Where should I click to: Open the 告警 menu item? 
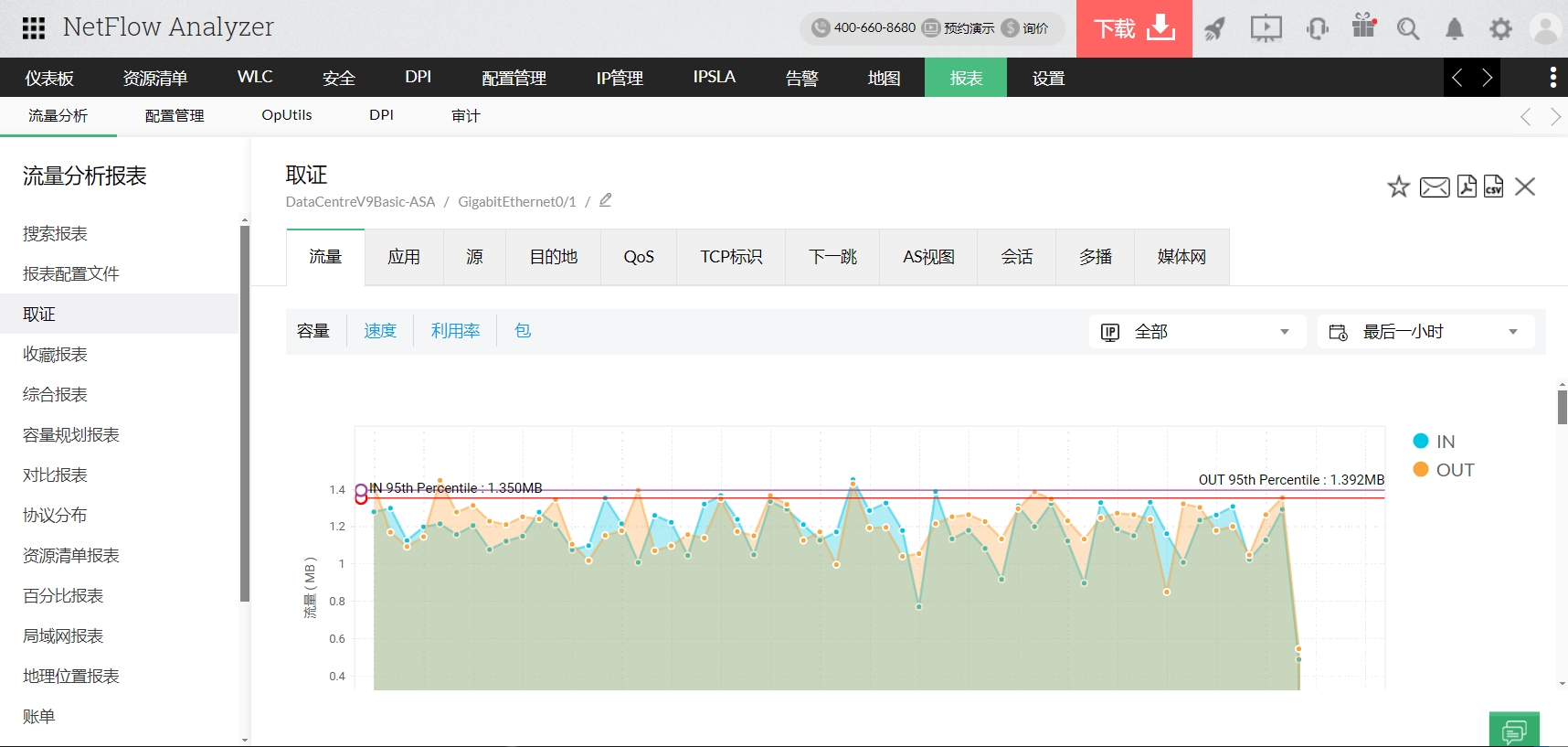click(x=801, y=78)
